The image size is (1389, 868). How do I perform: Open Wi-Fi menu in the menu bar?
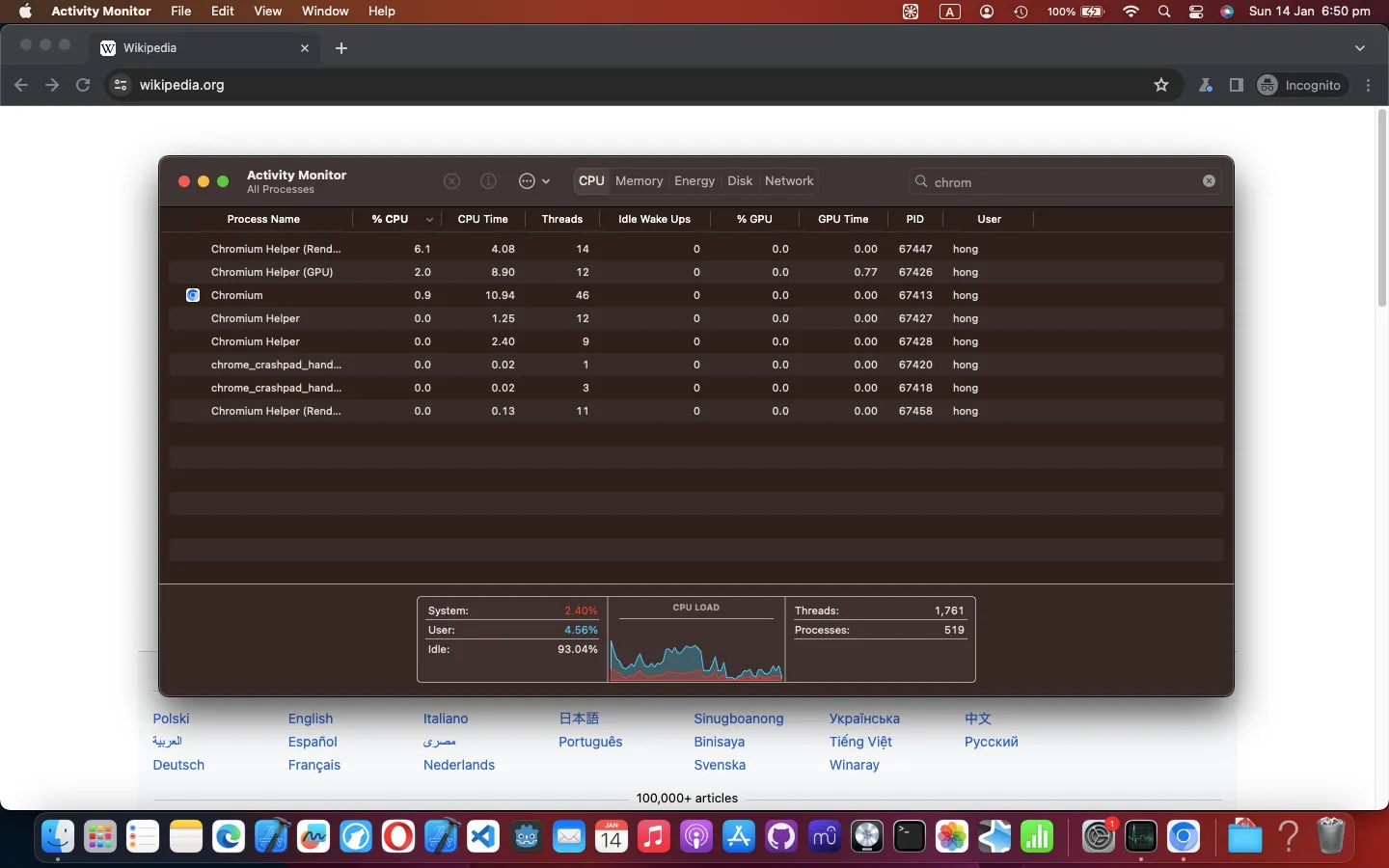click(1131, 12)
